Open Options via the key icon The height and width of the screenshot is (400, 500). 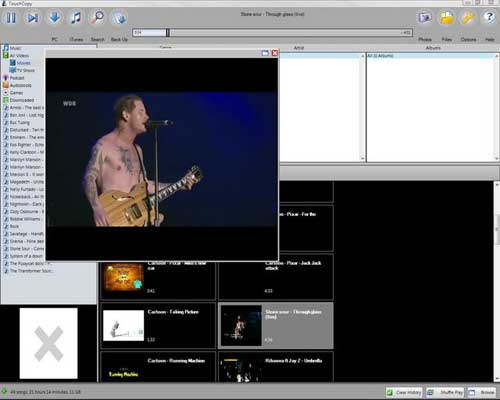point(468,17)
